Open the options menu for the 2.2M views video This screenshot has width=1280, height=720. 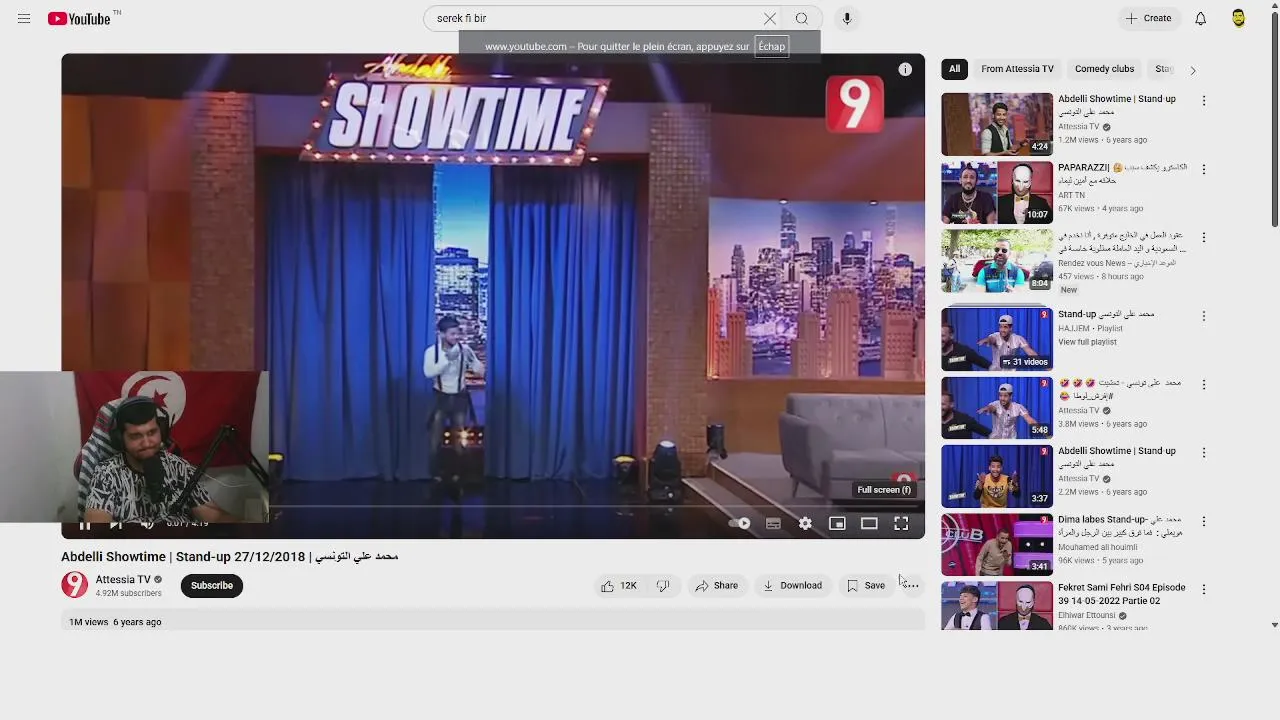coord(1204,453)
